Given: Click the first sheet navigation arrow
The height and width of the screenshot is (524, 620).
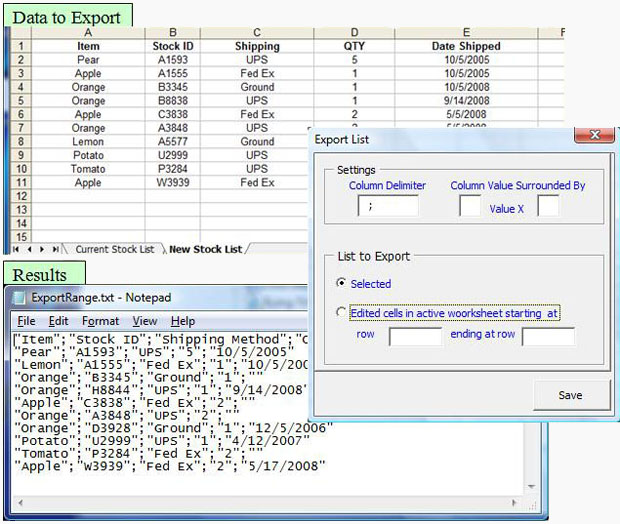Looking at the screenshot, I should 15,248.
